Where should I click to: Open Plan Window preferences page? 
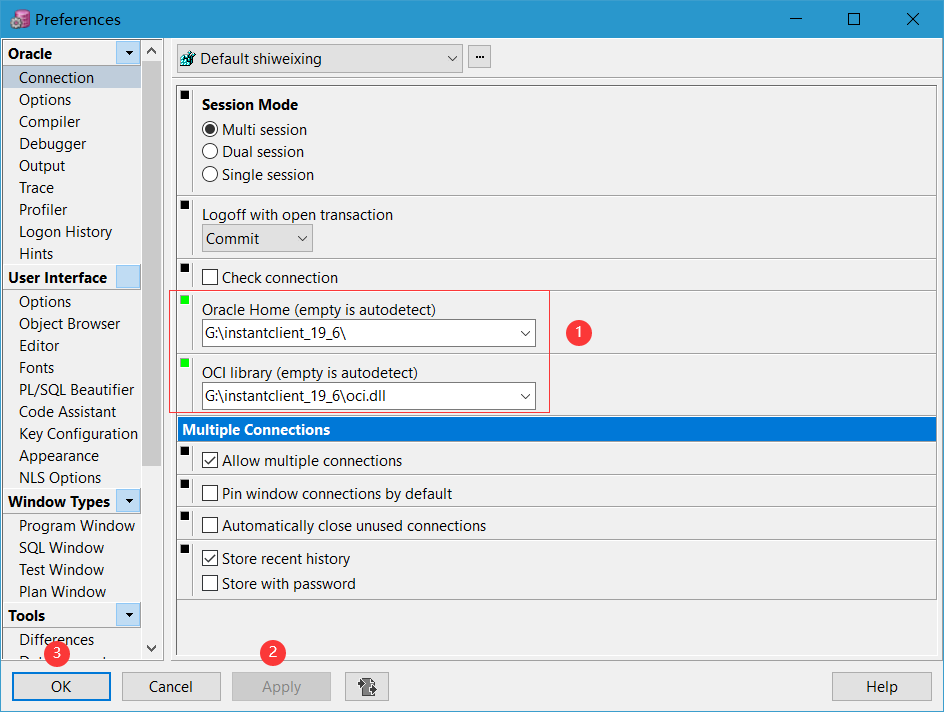63,592
